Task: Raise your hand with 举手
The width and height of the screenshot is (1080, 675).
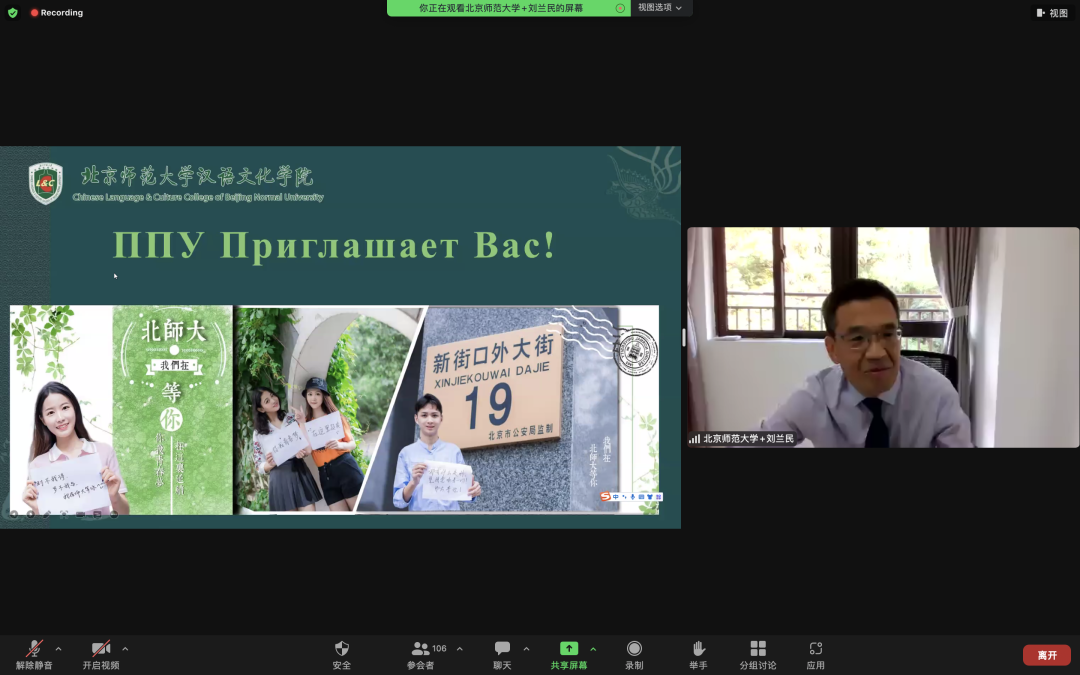Action: [x=698, y=655]
